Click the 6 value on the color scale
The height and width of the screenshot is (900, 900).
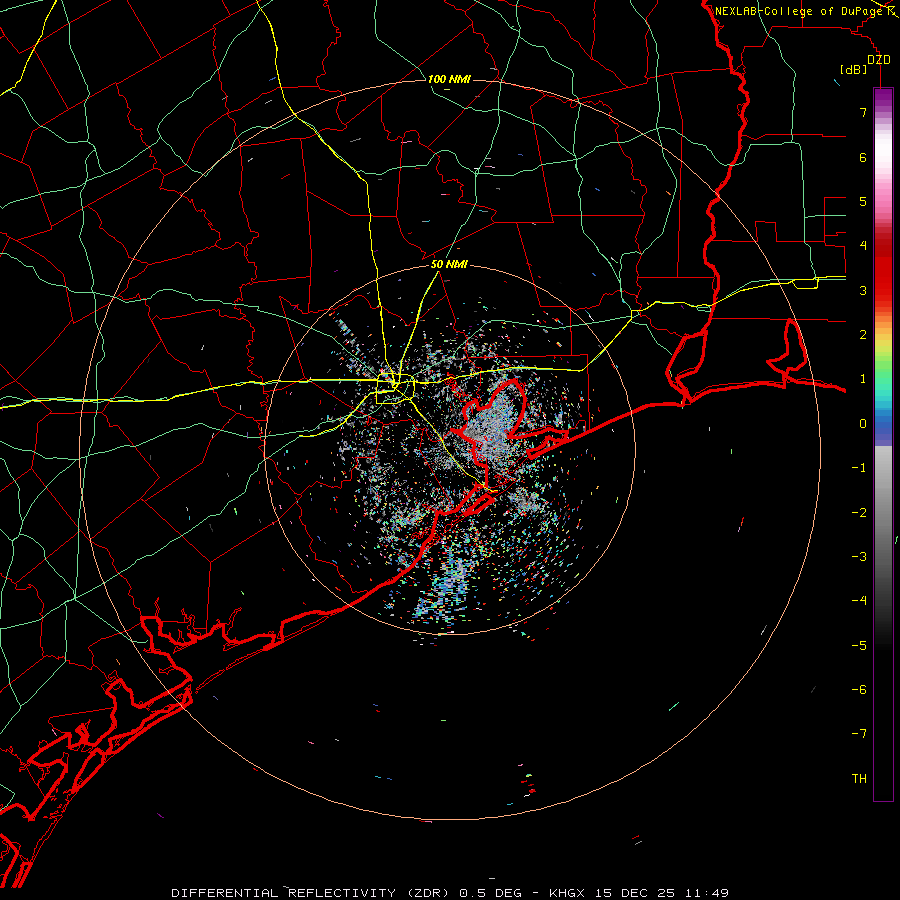pos(863,157)
